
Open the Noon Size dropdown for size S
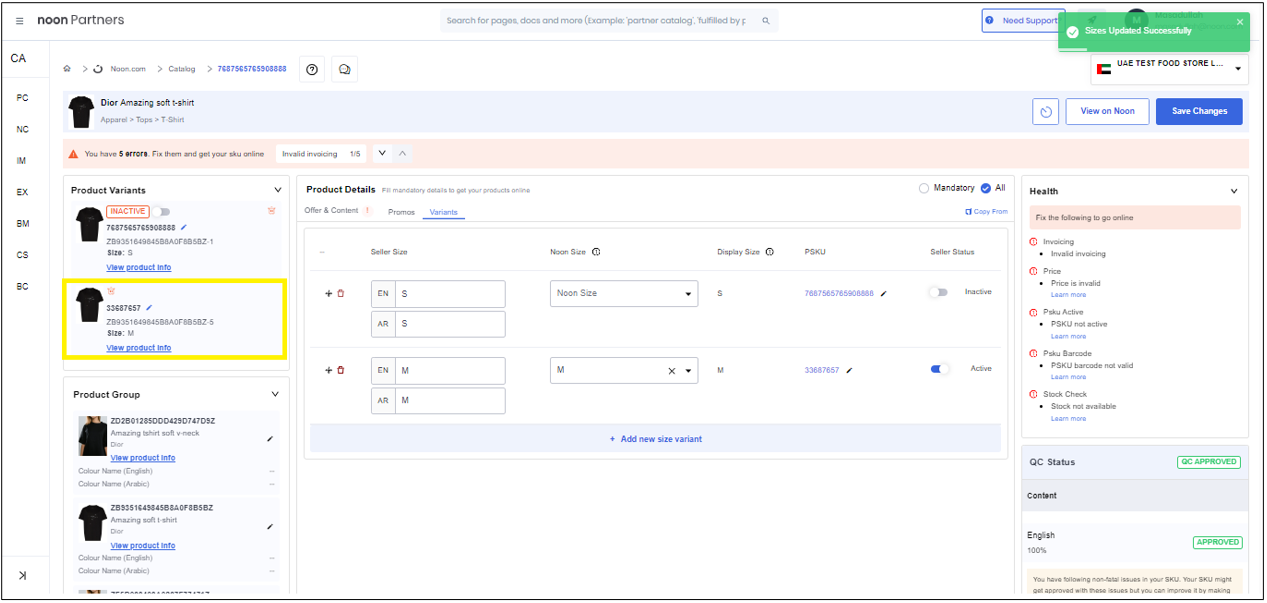[624, 294]
